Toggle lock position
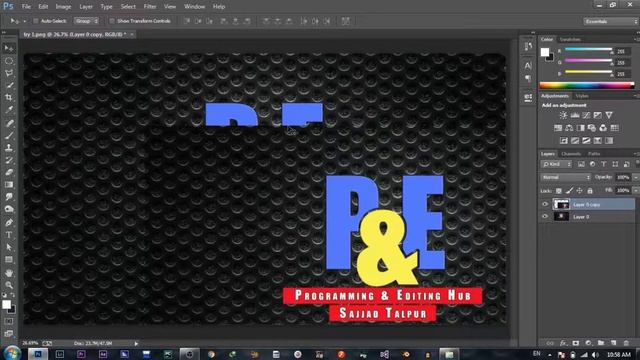Image resolution: width=640 pixels, height=360 pixels. coord(580,191)
